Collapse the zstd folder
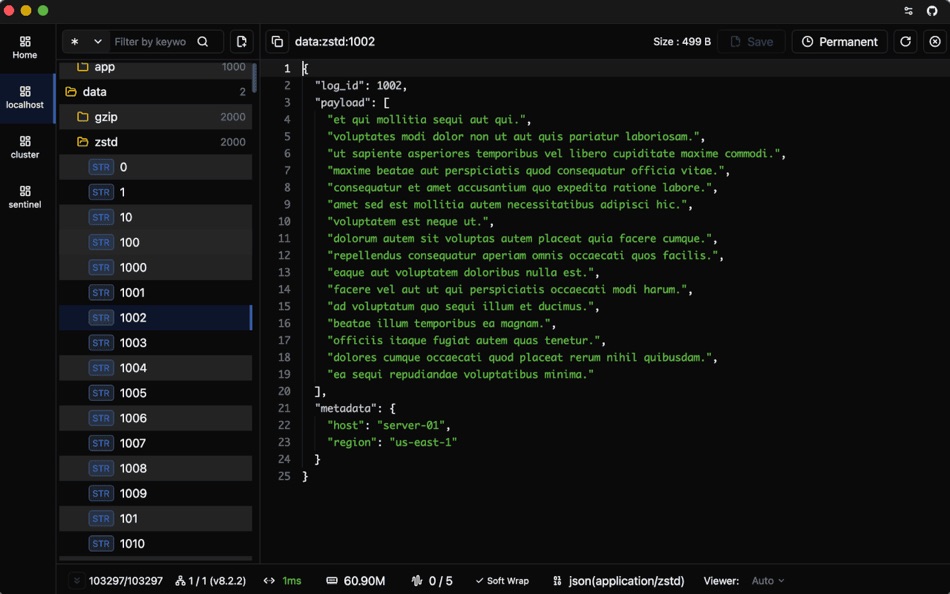 coord(105,142)
